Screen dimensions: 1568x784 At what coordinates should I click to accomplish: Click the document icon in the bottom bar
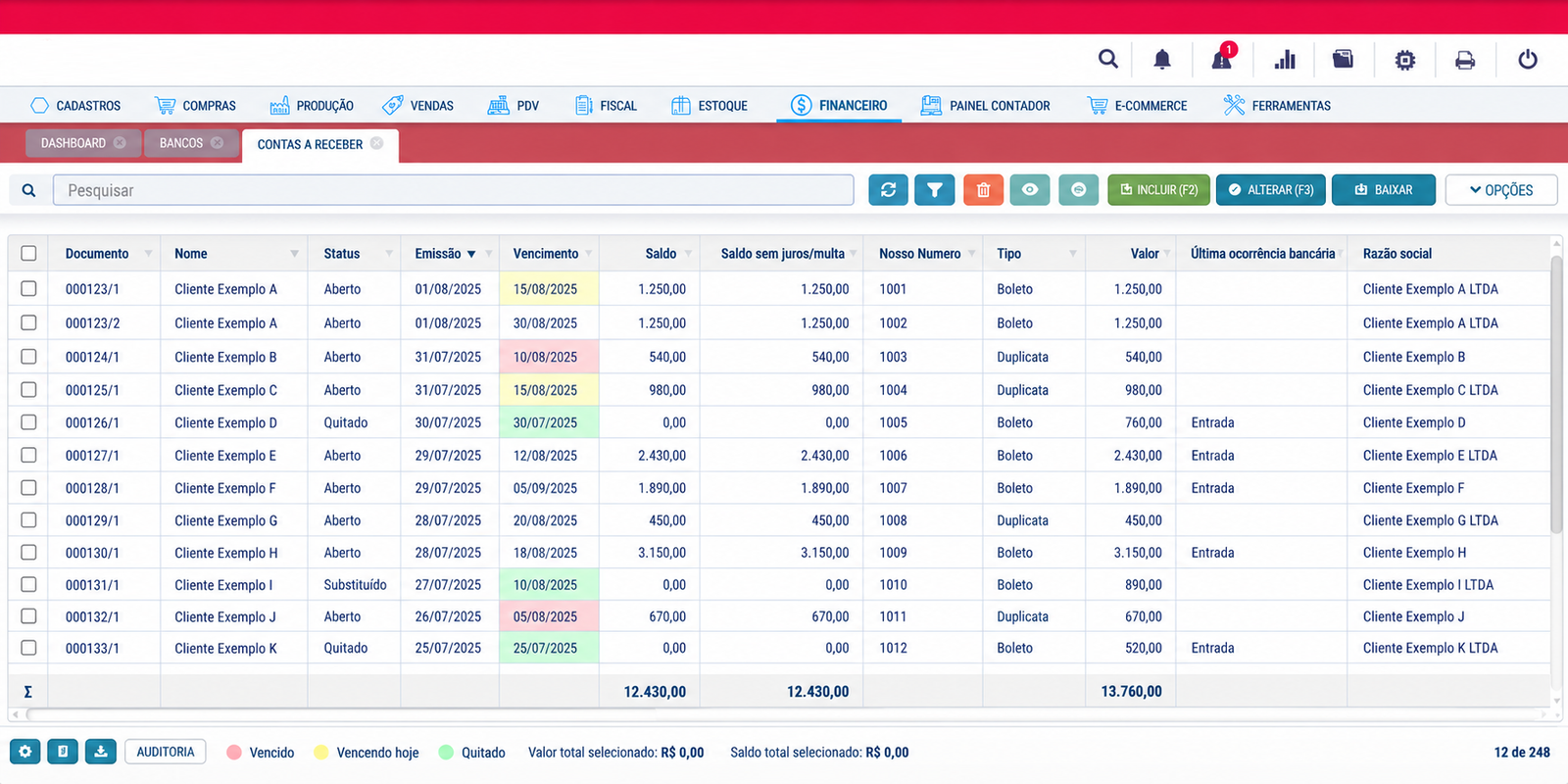63,752
